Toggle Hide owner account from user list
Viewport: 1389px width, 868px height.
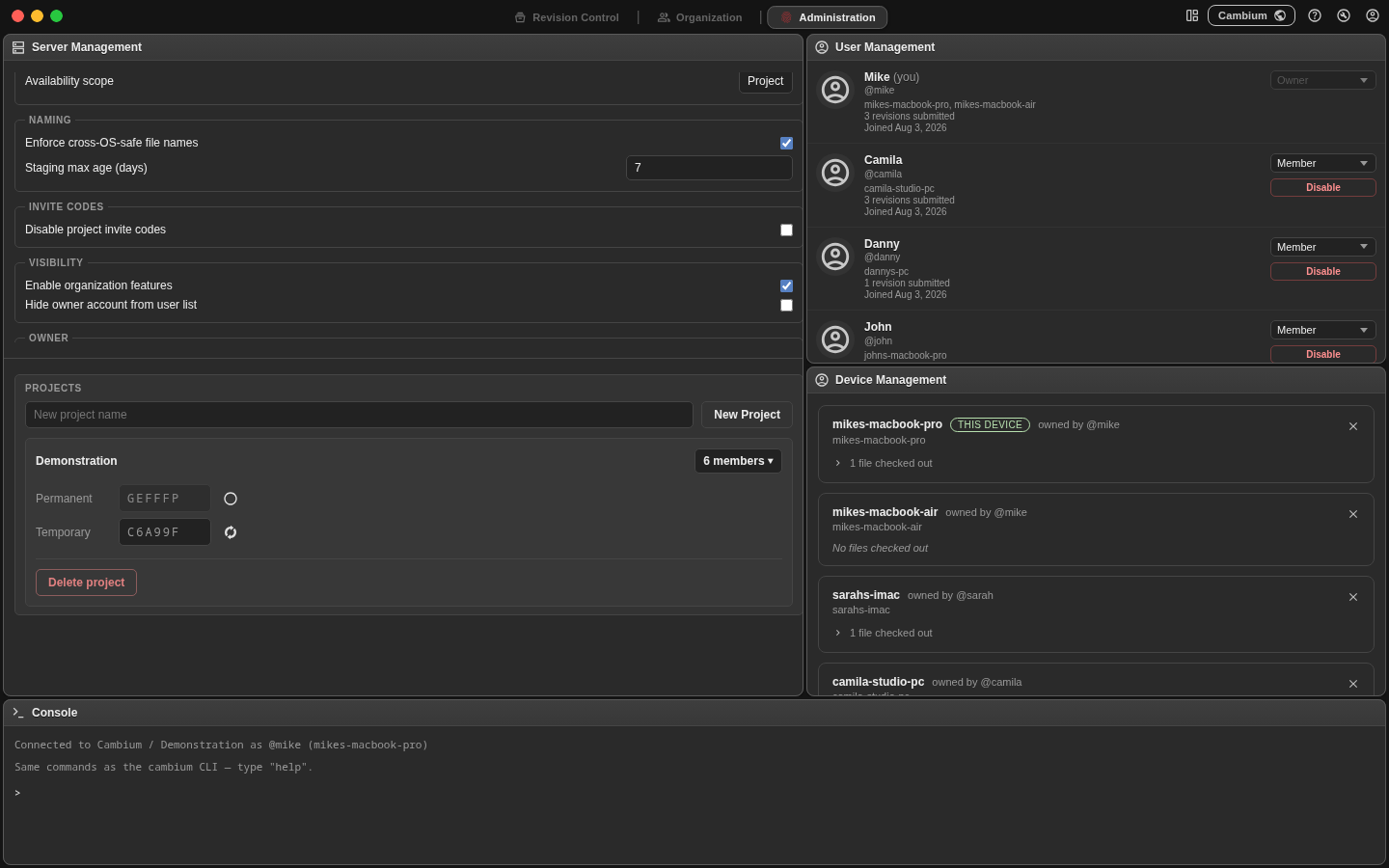786,305
